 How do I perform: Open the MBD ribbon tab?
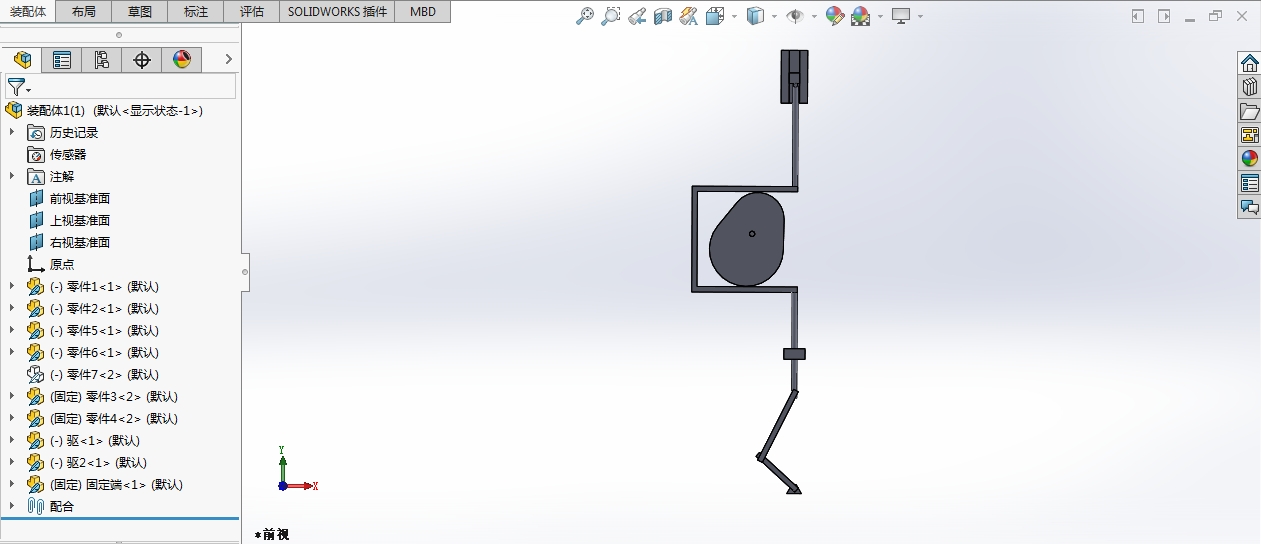click(x=423, y=12)
